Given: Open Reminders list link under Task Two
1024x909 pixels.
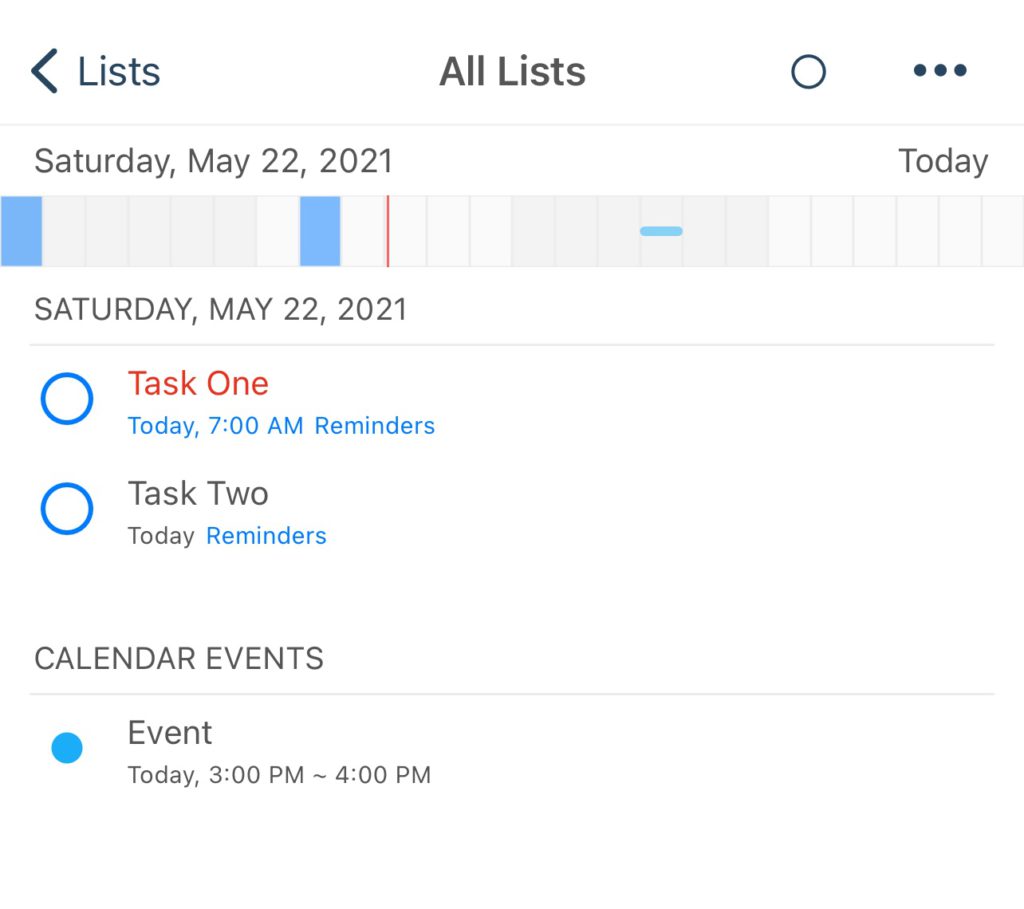Looking at the screenshot, I should [x=266, y=536].
